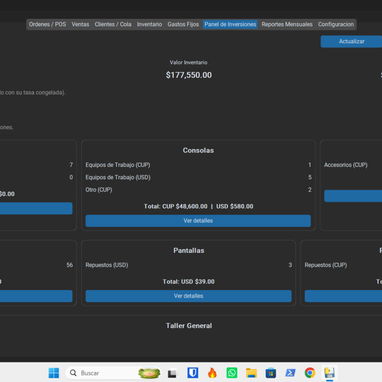Click the Repuestos (CUP) label

(326, 265)
